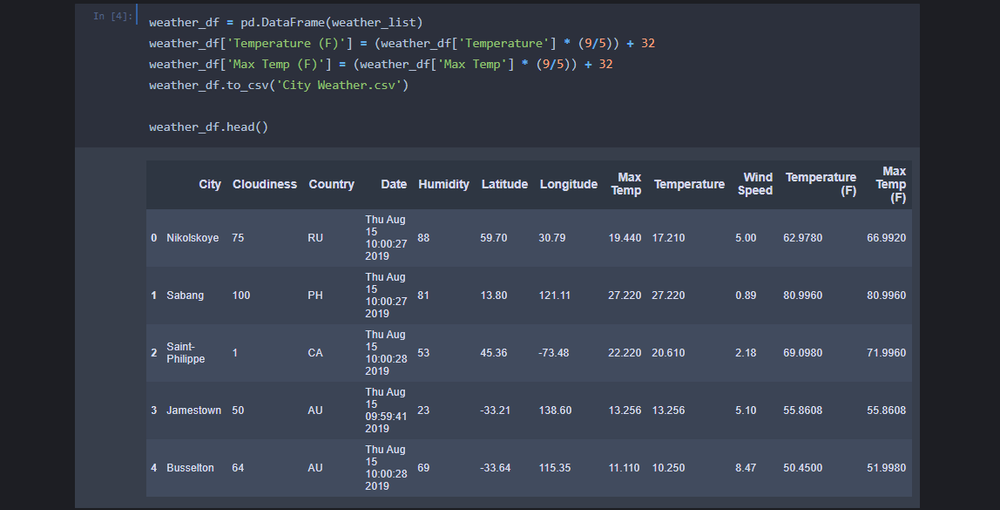Click cloudiness value 100 for Sabang
This screenshot has height=510, width=1000.
tap(241, 295)
